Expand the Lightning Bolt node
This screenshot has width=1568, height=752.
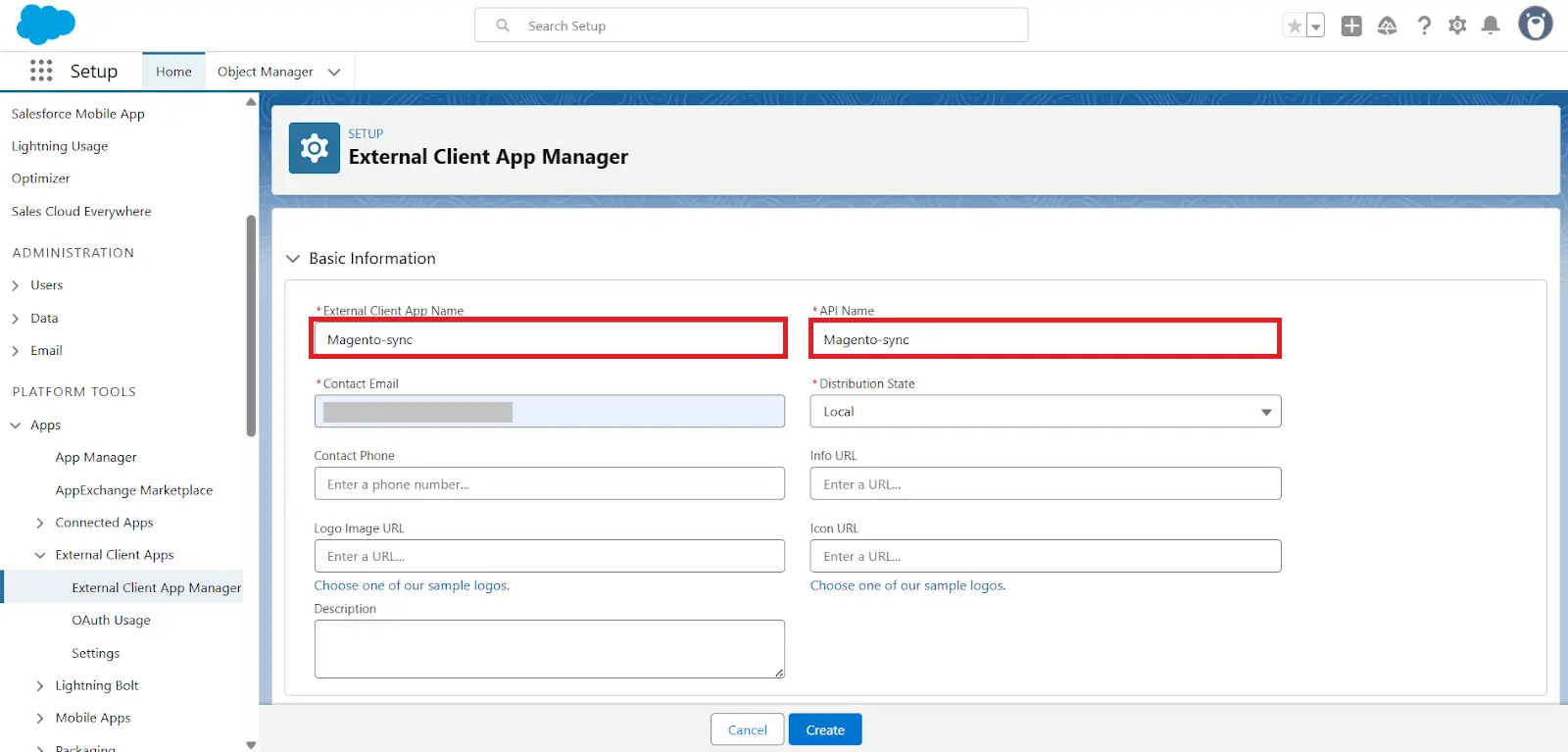[x=40, y=685]
